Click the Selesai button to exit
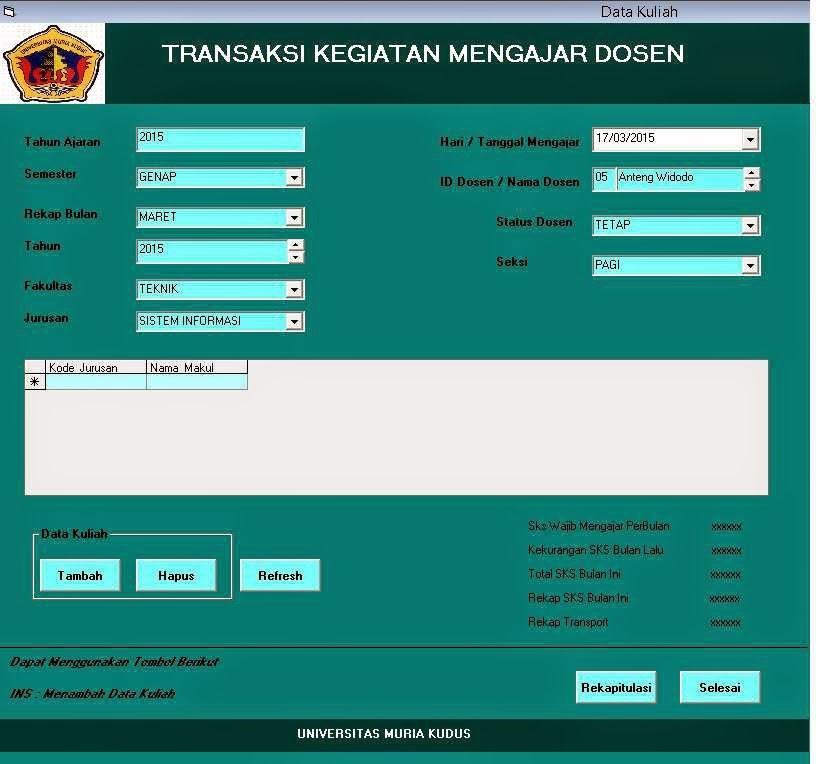The height and width of the screenshot is (764, 816). (720, 687)
